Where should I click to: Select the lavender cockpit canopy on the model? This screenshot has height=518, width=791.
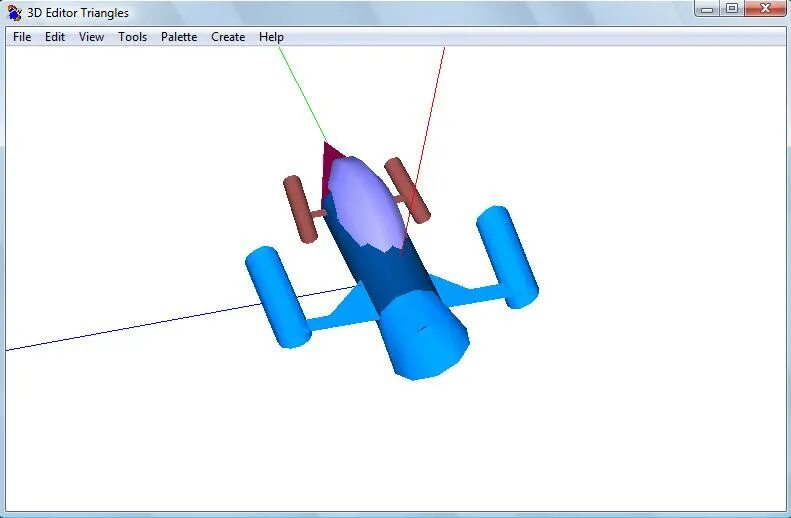pos(367,204)
